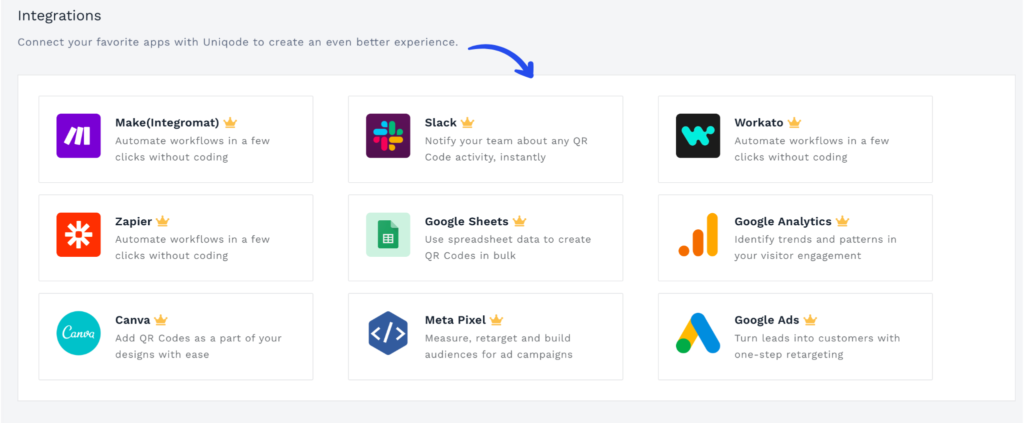1024x423 pixels.
Task: Click the Google Analytics logo icon
Action: point(698,235)
